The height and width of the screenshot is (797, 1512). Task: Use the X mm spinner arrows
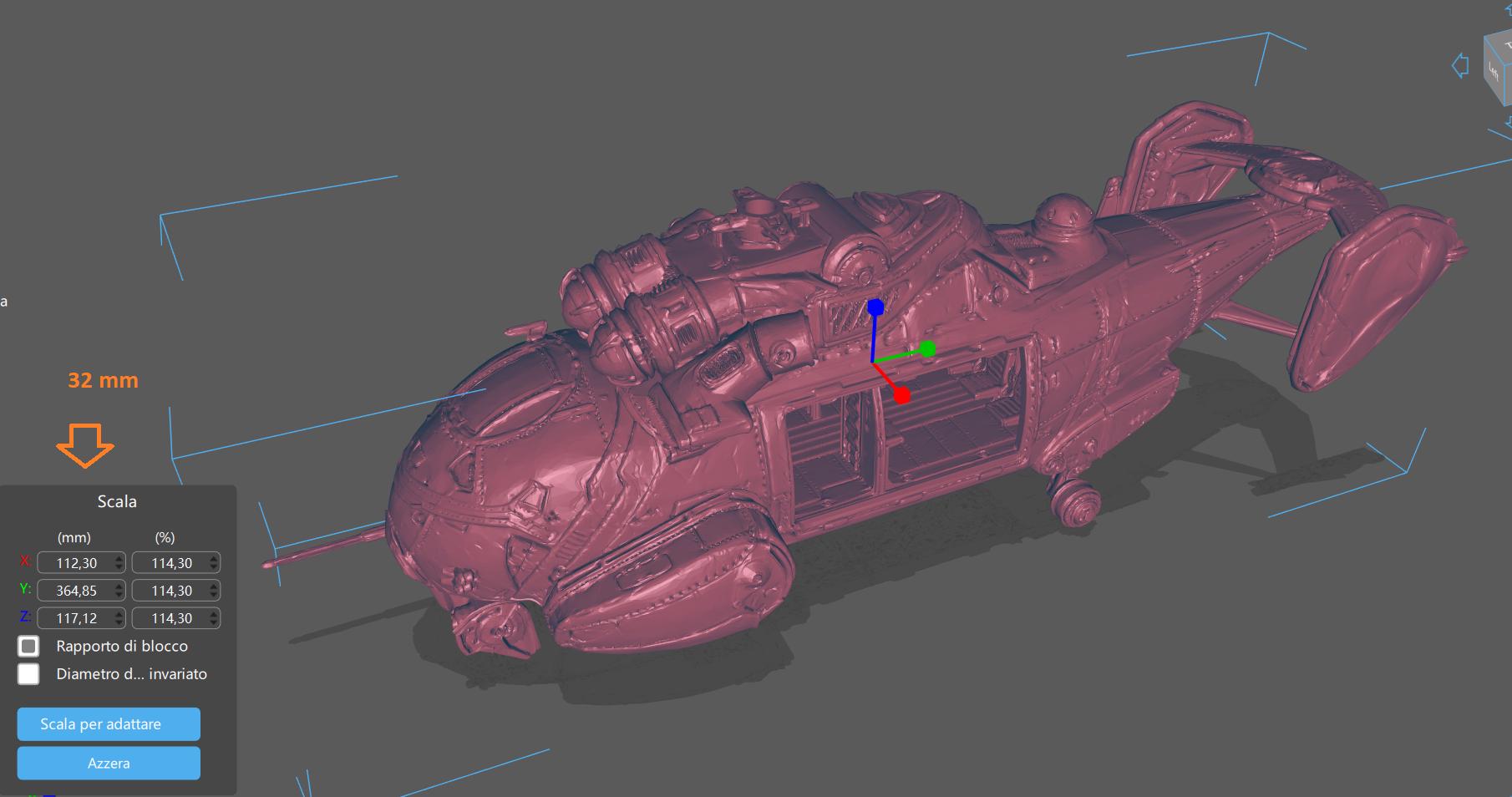point(119,563)
